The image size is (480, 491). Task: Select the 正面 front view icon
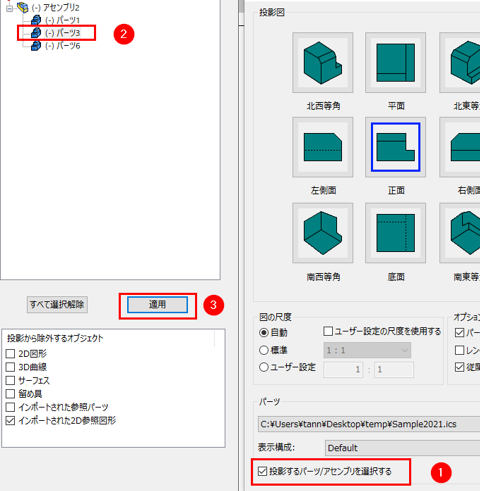coord(395,147)
